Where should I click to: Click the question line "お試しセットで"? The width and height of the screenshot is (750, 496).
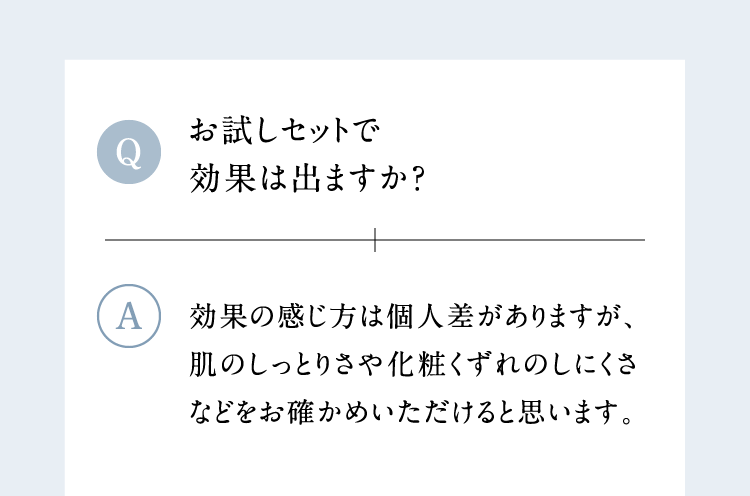(286, 131)
